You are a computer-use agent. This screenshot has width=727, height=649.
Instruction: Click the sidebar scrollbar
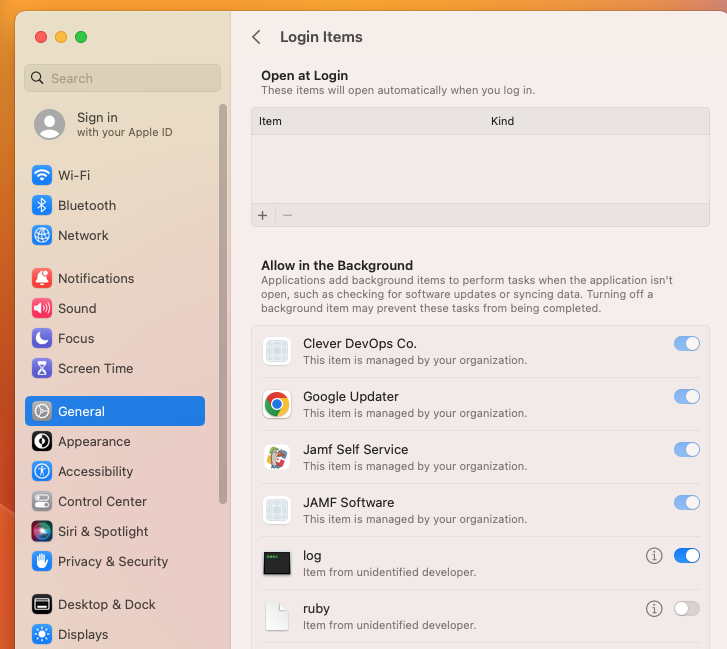223,304
